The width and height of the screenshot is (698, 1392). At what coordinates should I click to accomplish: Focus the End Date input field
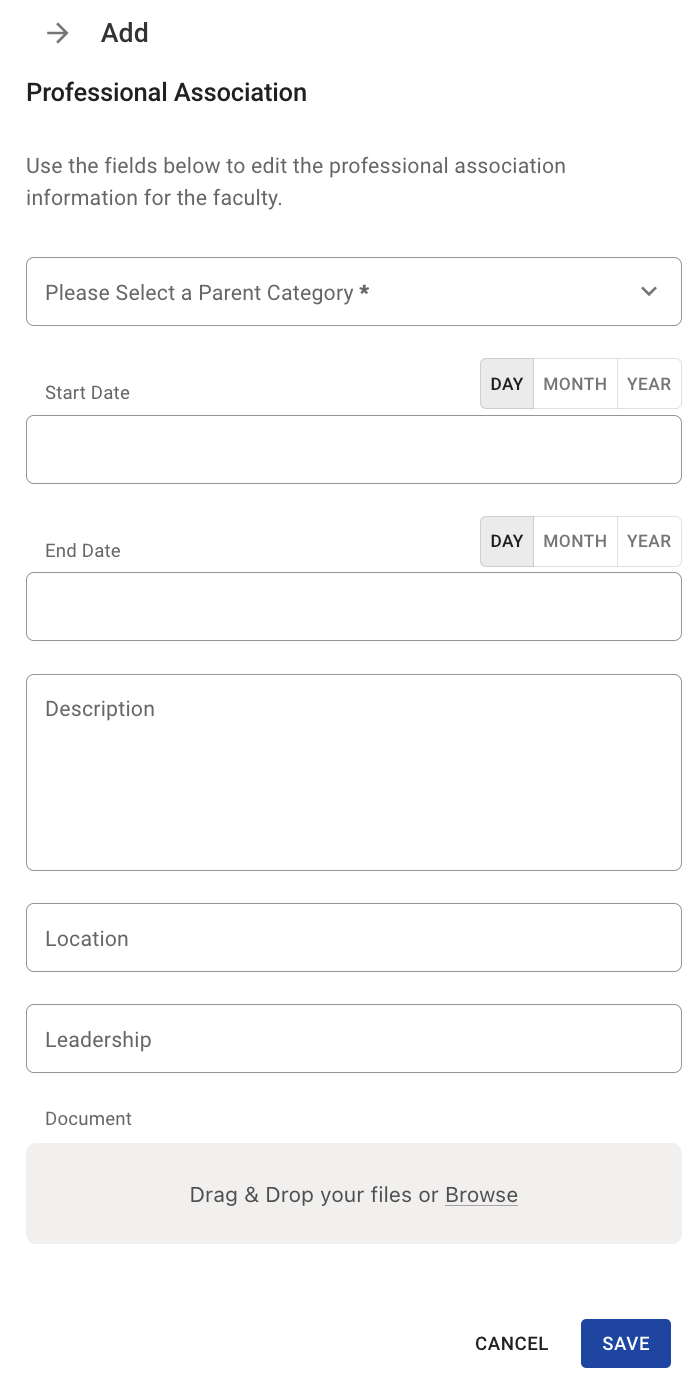pyautogui.click(x=353, y=607)
